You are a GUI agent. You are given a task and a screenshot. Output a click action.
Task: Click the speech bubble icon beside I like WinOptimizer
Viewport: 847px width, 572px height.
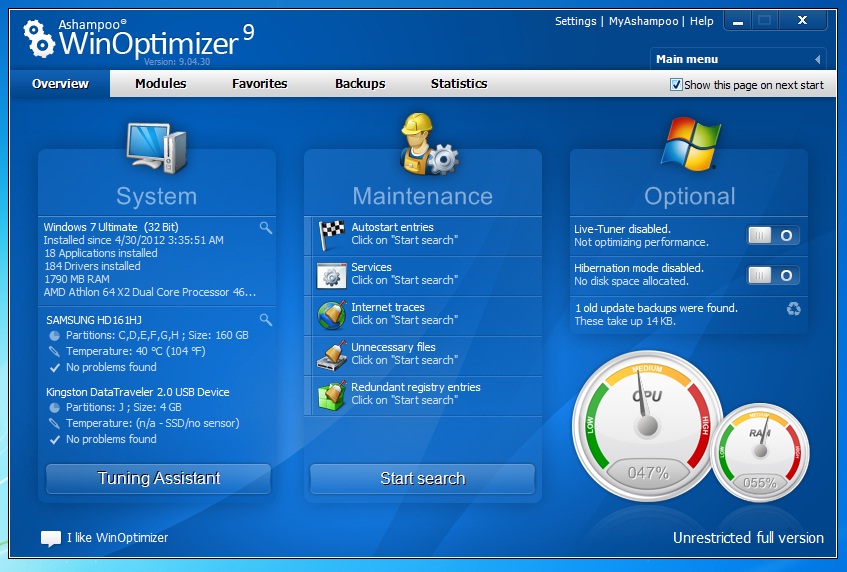point(51,538)
